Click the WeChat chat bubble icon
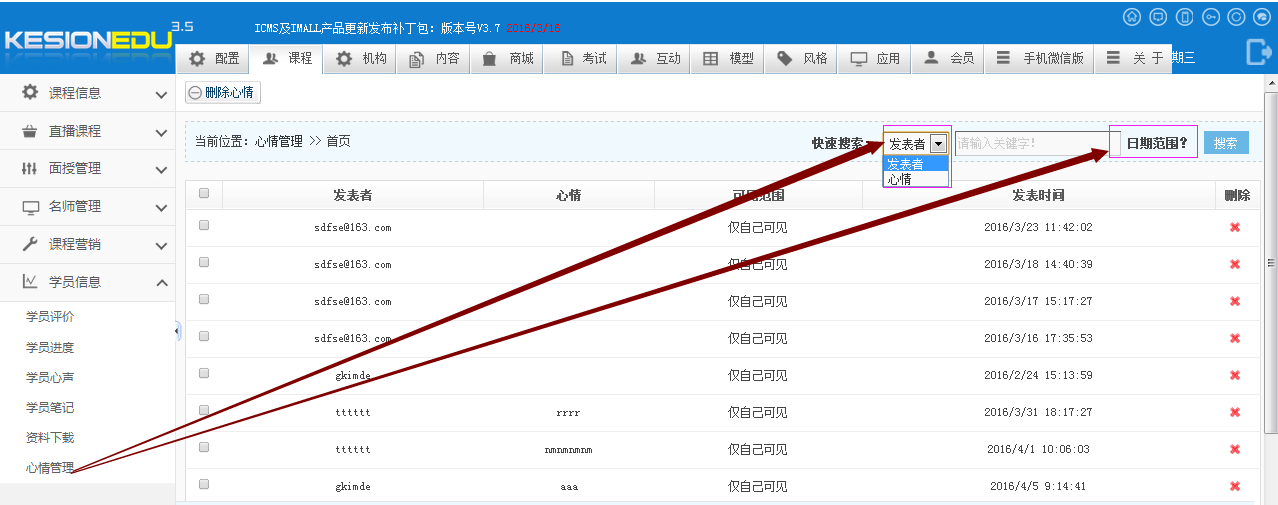The width and height of the screenshot is (1278, 505). pyautogui.click(x=1262, y=17)
